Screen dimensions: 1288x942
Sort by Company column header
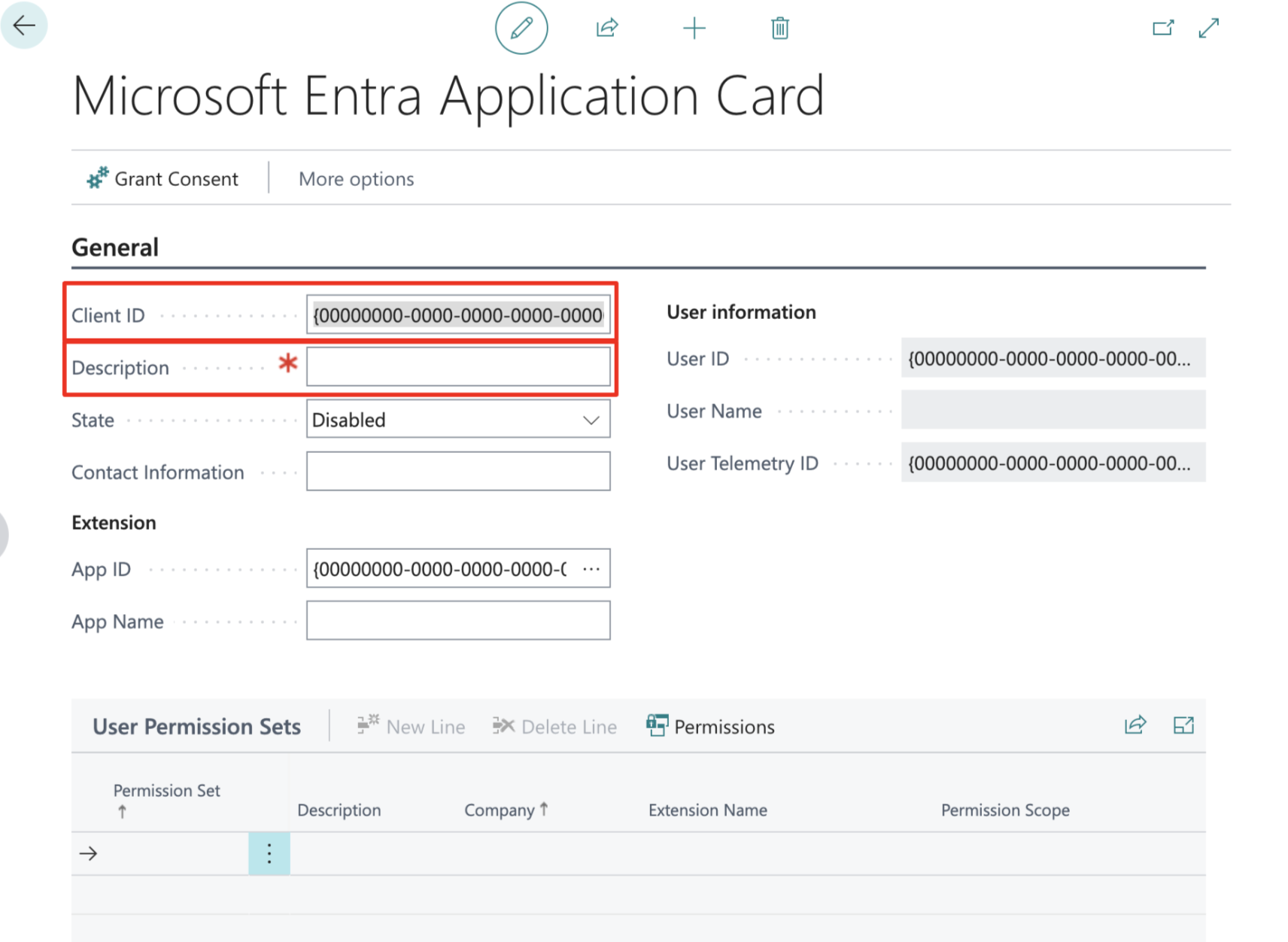506,810
